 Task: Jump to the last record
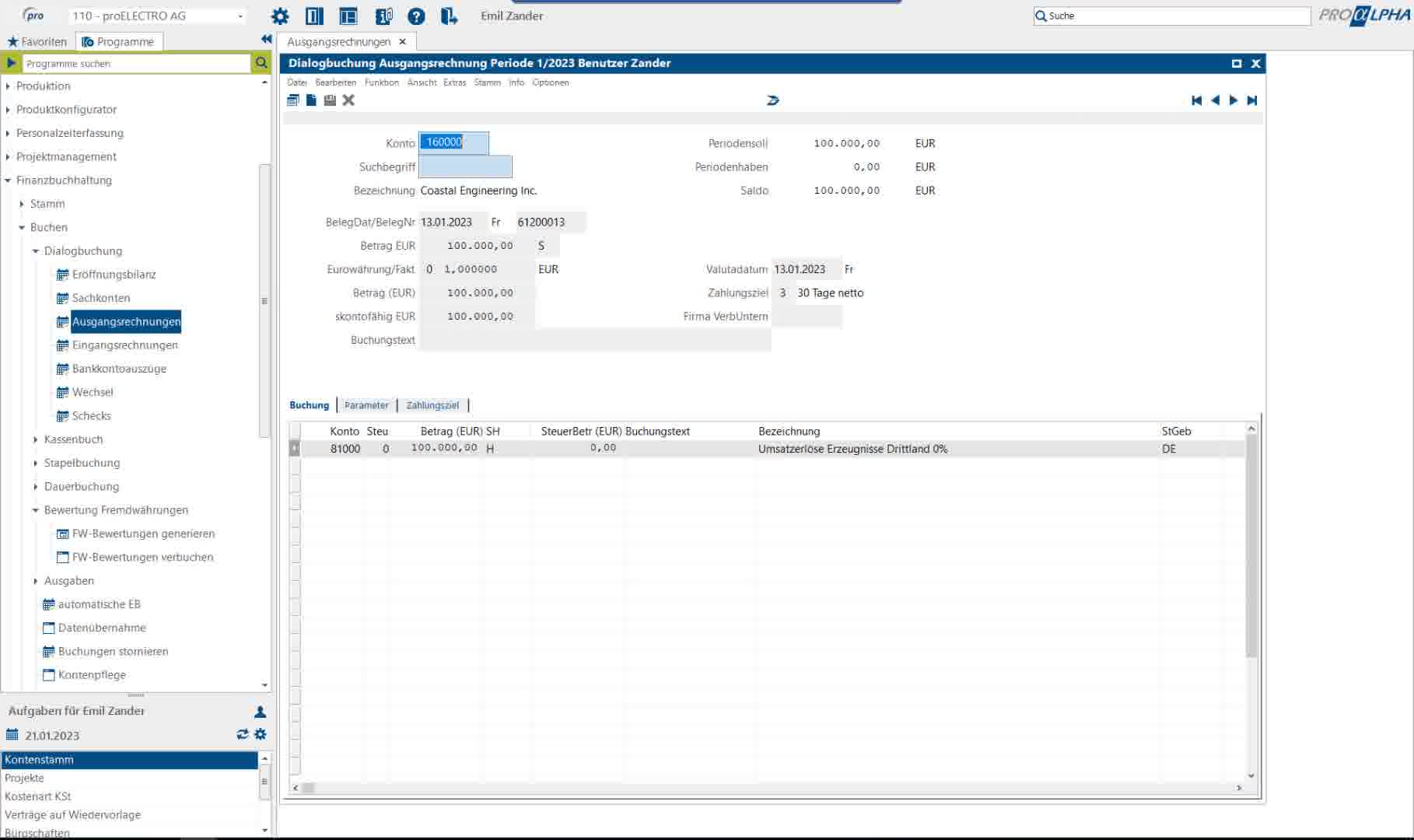(x=1252, y=100)
